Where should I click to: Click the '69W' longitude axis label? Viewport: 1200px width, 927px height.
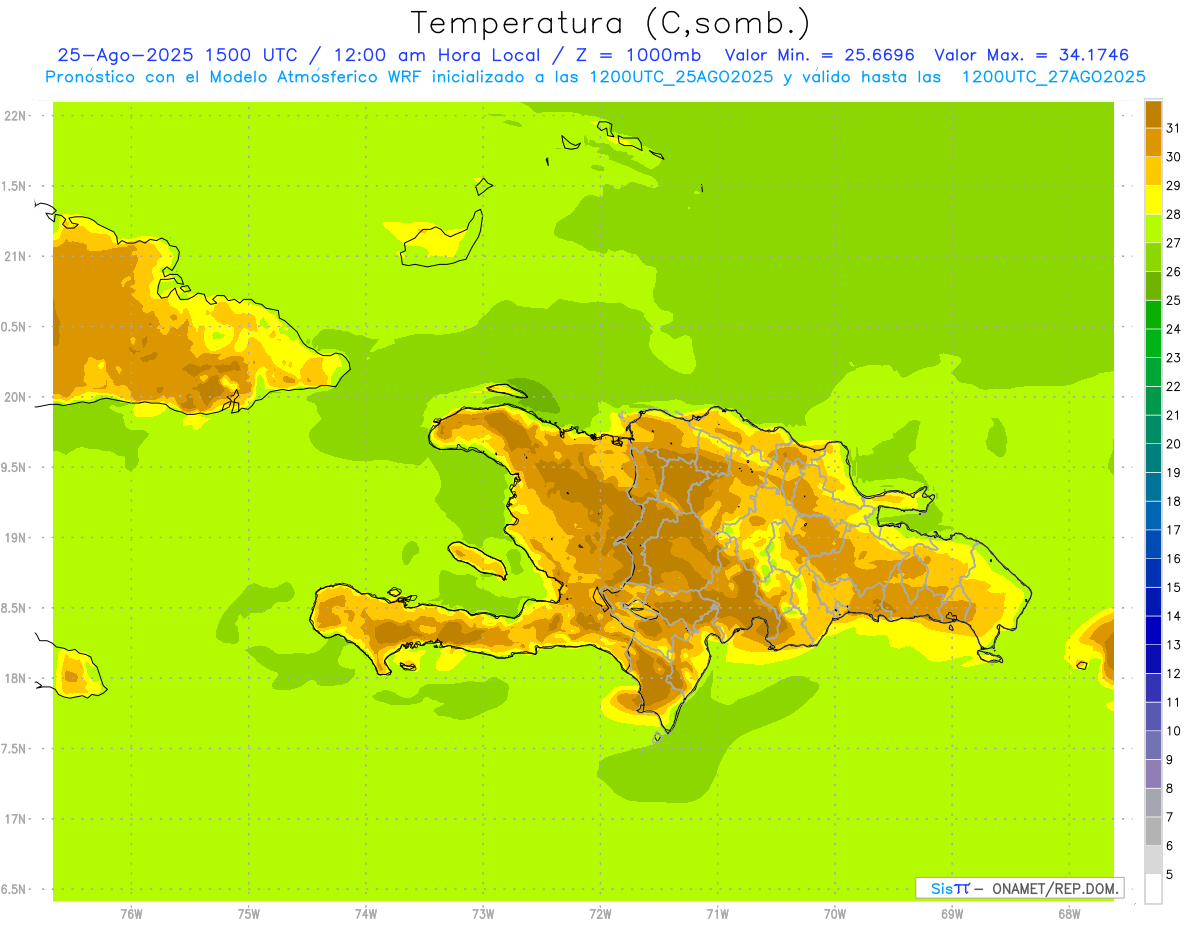[x=952, y=913]
